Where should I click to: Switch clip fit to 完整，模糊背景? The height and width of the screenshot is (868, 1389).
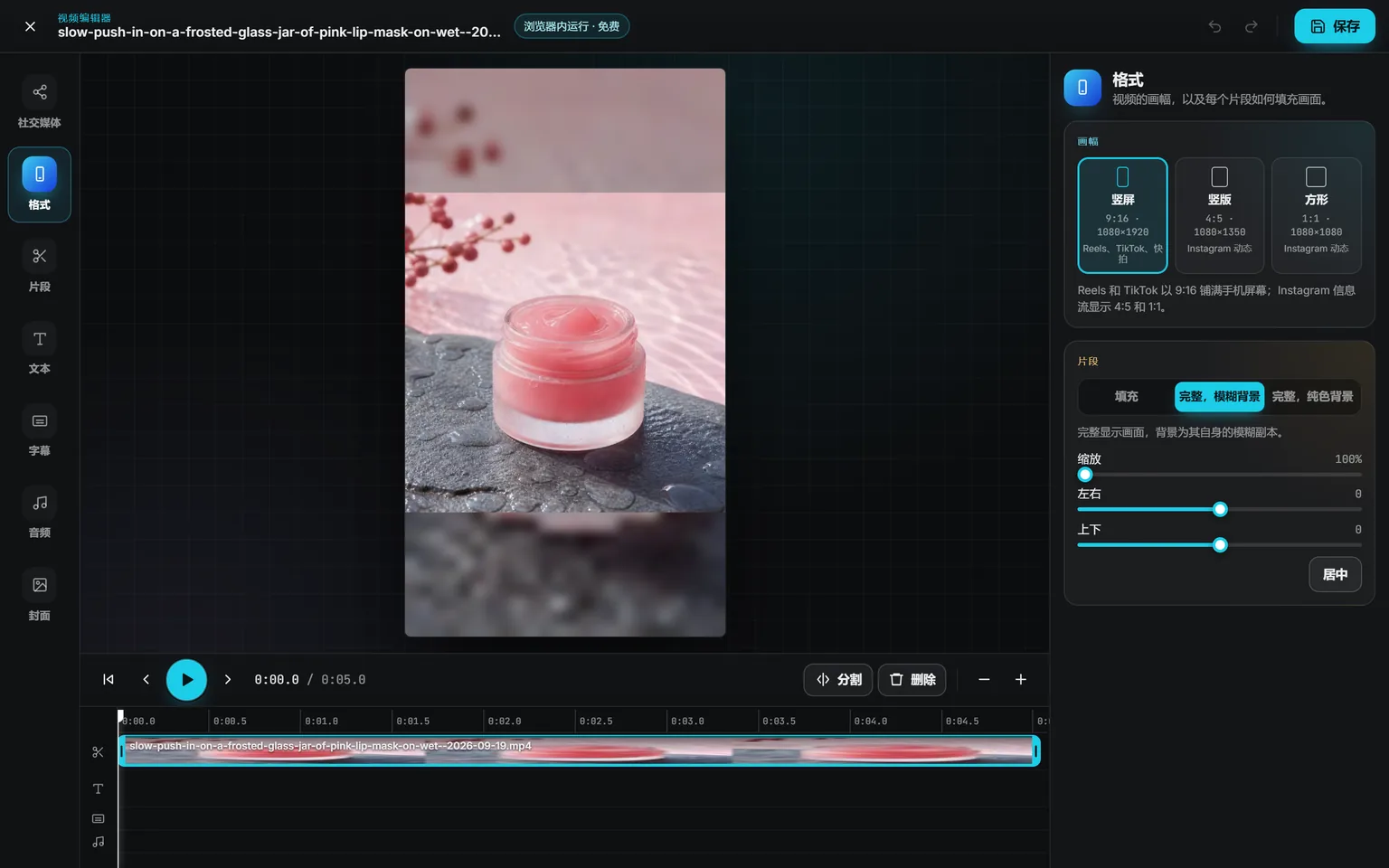tap(1219, 397)
